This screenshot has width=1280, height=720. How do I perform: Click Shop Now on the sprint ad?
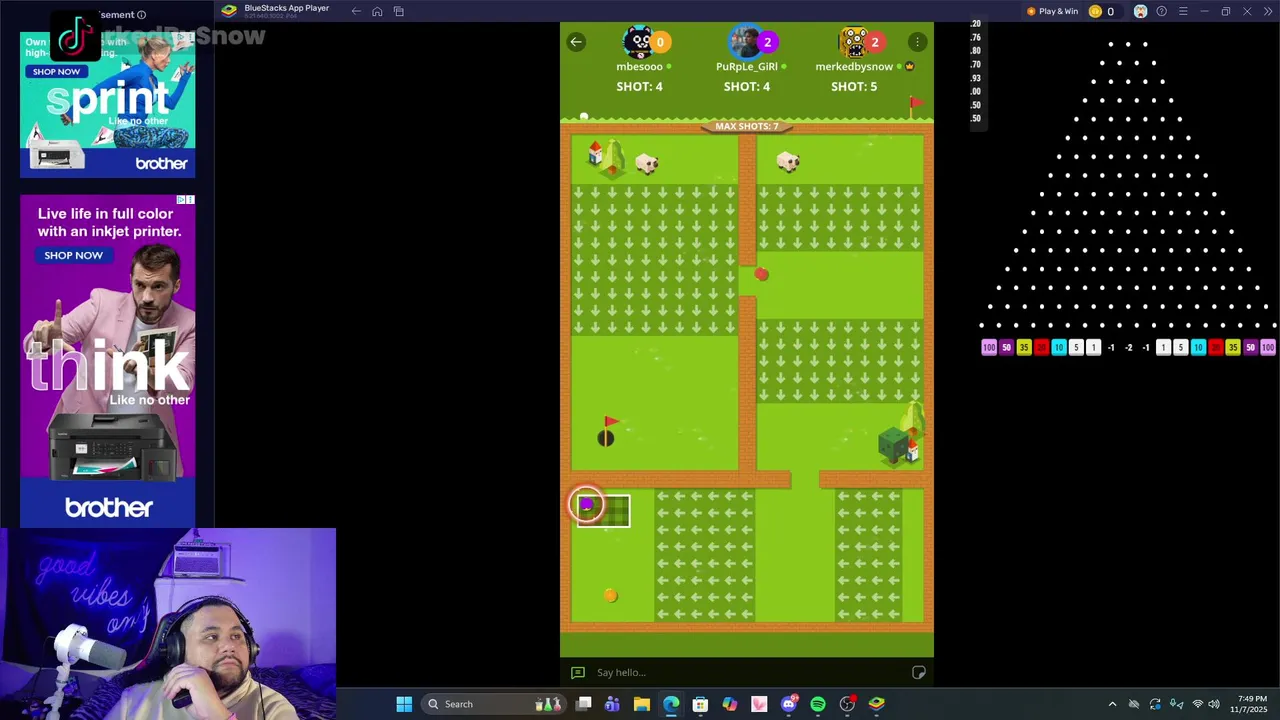click(x=56, y=71)
